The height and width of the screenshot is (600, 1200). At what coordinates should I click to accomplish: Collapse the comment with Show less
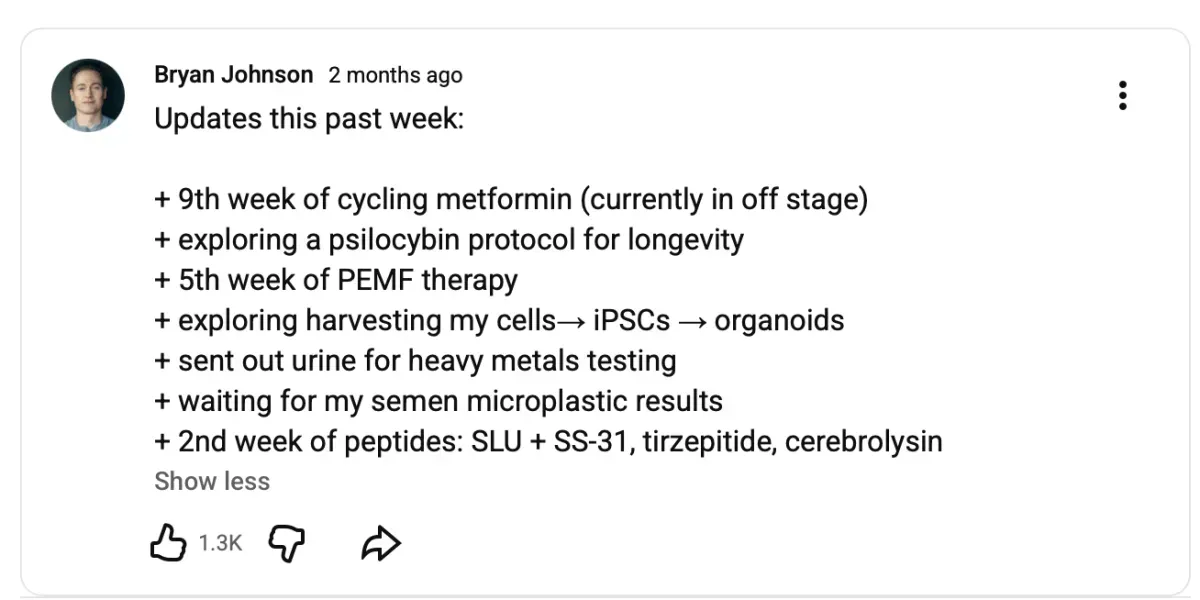[x=212, y=481]
